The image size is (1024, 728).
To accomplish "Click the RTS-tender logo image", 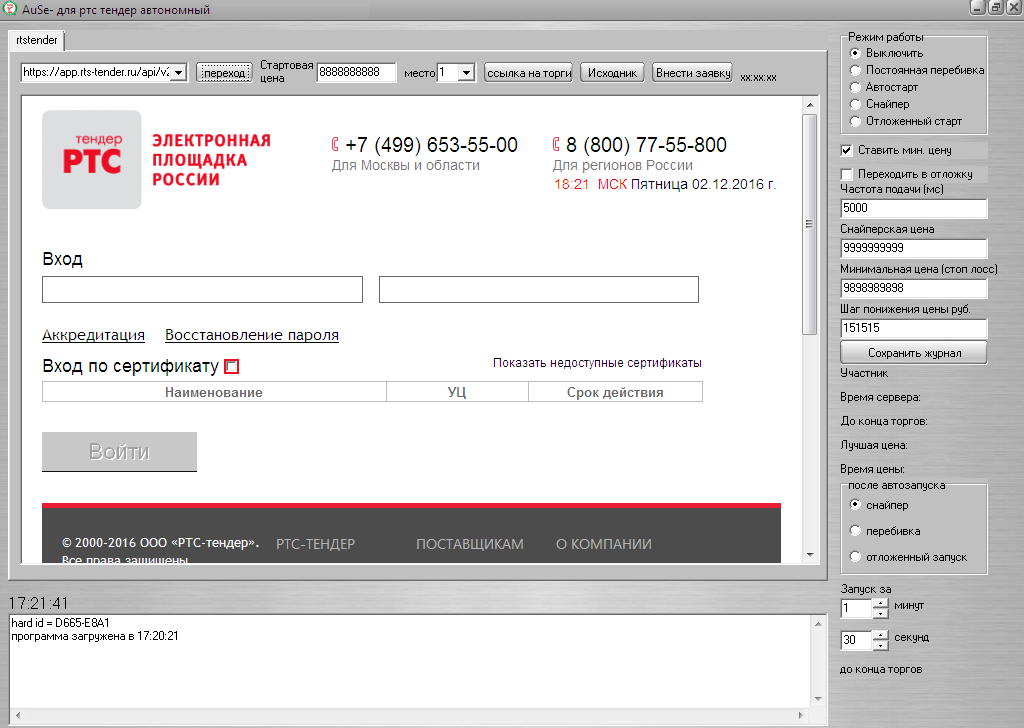I will (x=92, y=159).
